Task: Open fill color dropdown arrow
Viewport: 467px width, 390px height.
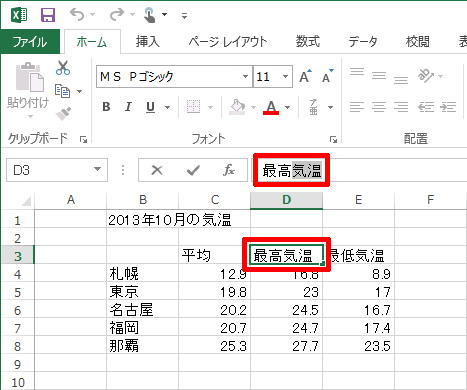Action: pos(253,107)
